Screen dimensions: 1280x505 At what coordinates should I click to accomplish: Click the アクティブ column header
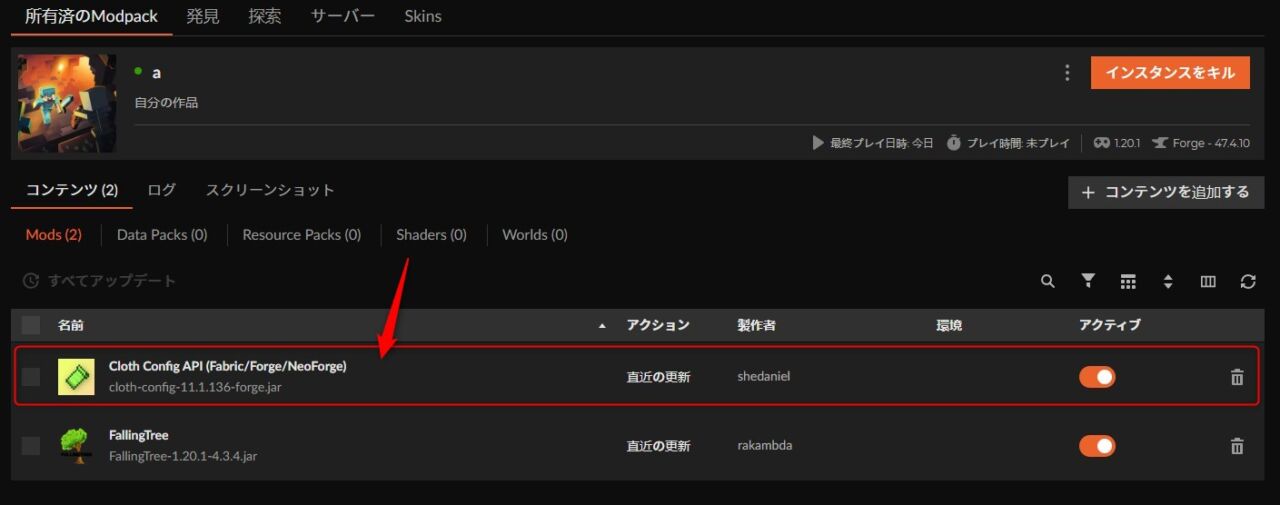coord(1110,325)
